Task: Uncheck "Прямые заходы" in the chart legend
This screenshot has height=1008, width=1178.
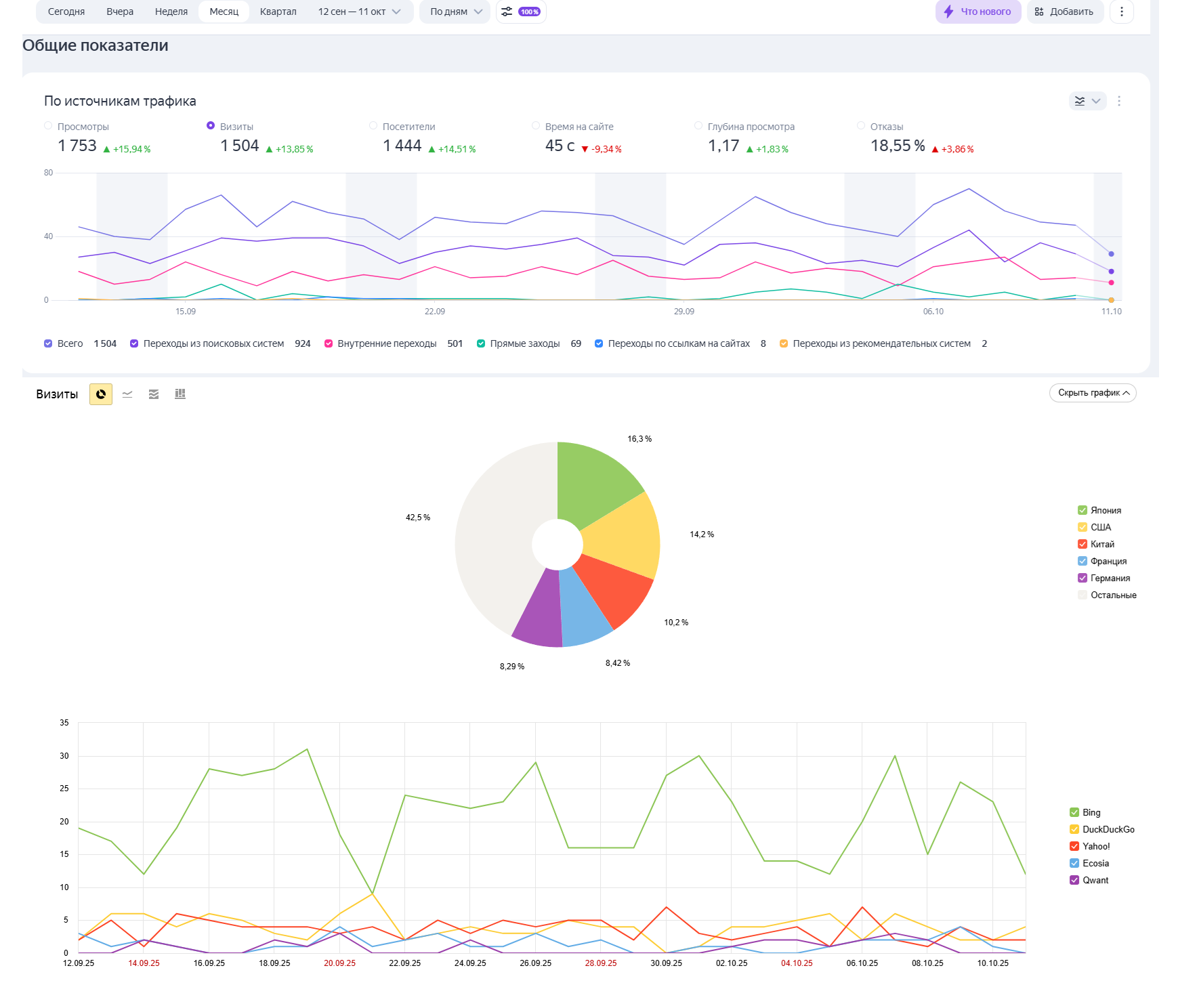Action: coord(481,344)
